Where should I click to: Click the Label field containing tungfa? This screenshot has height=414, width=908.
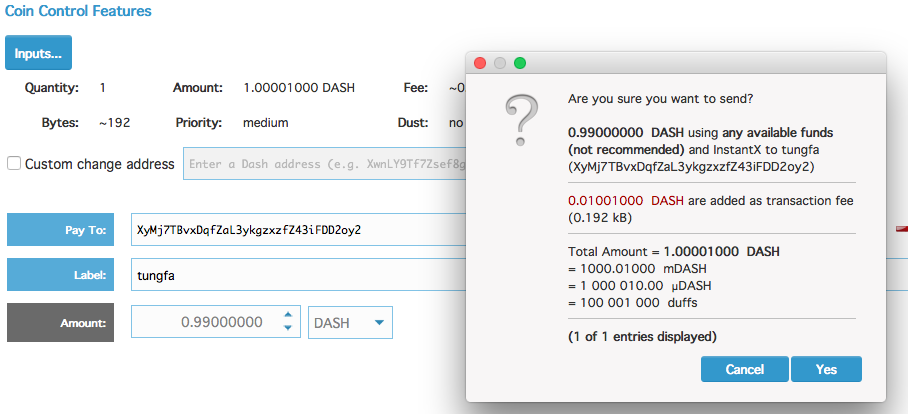[x=298, y=275]
